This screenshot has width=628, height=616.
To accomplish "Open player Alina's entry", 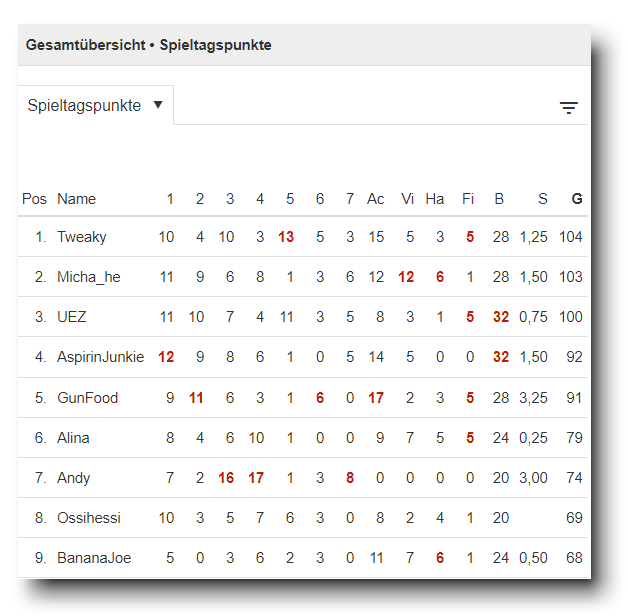I will click(x=73, y=438).
